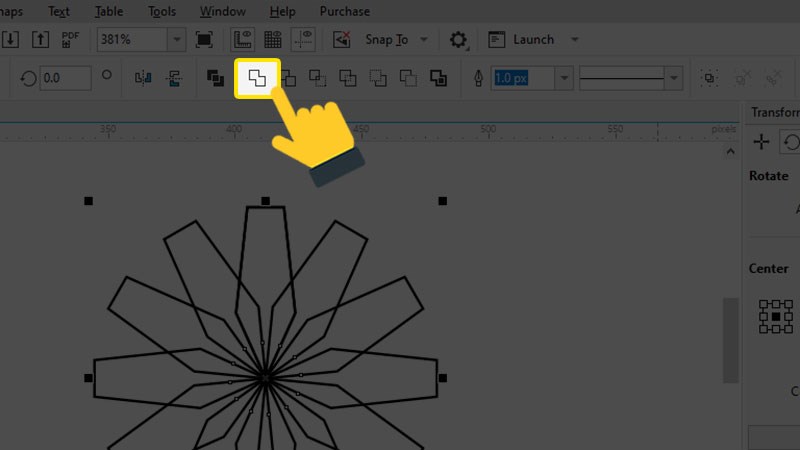The height and width of the screenshot is (450, 800).
Task: Click the Publish to PDF icon
Action: coord(70,40)
